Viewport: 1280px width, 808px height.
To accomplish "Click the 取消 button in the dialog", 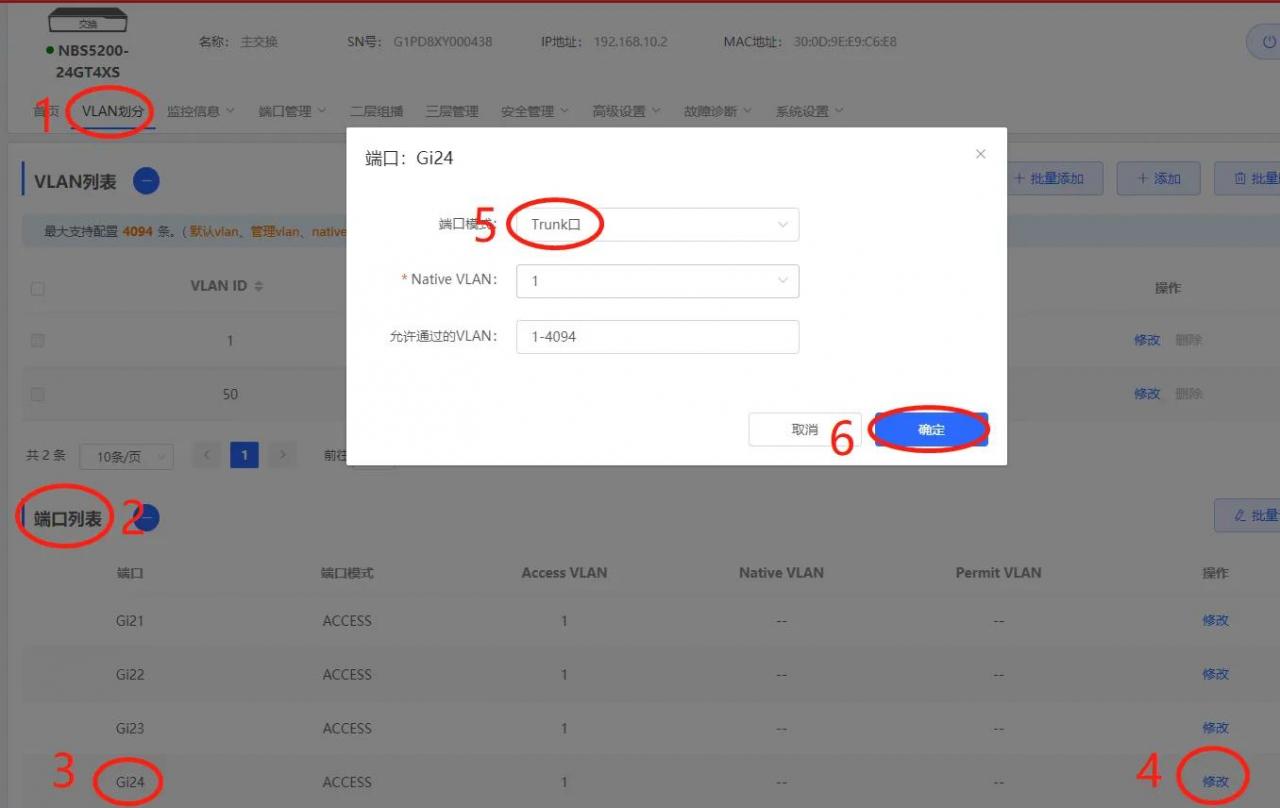I will [805, 430].
